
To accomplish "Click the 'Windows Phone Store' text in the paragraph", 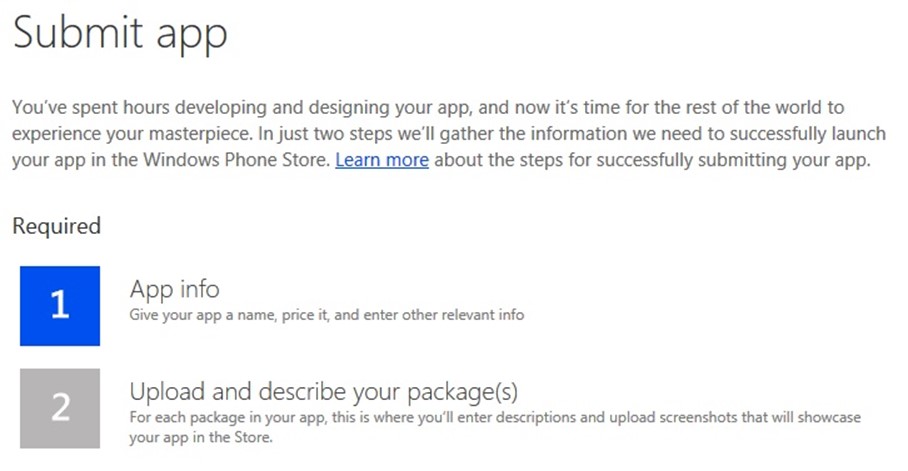I will click(x=236, y=160).
